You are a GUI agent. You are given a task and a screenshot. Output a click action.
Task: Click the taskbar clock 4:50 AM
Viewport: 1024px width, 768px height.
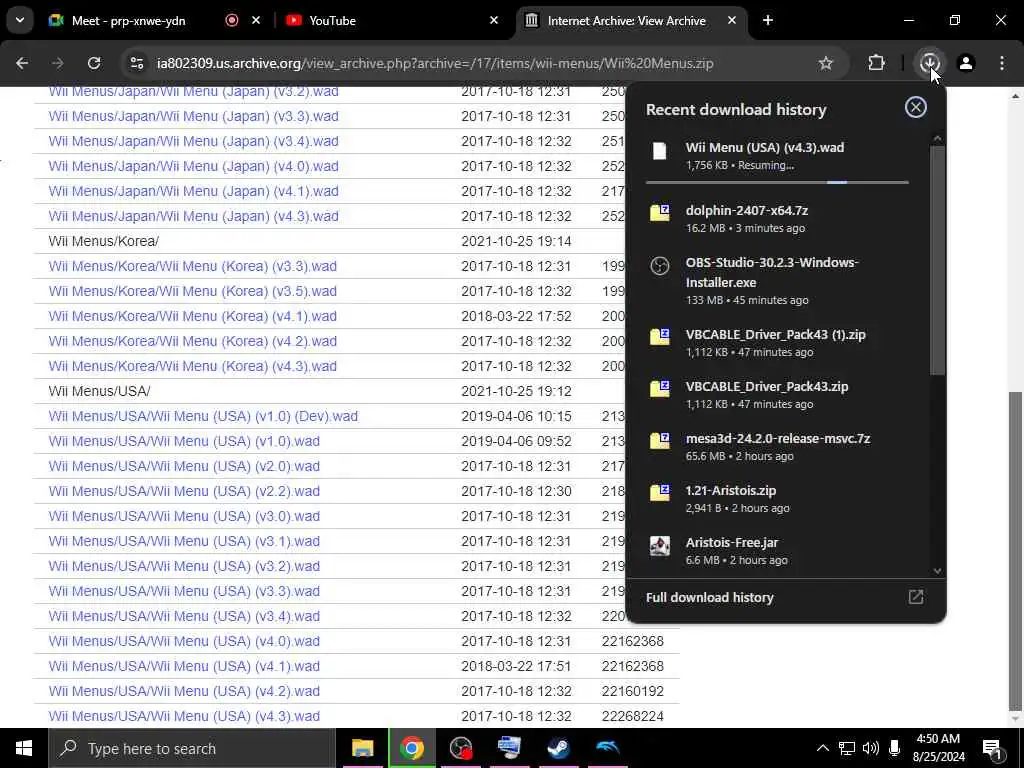point(938,739)
